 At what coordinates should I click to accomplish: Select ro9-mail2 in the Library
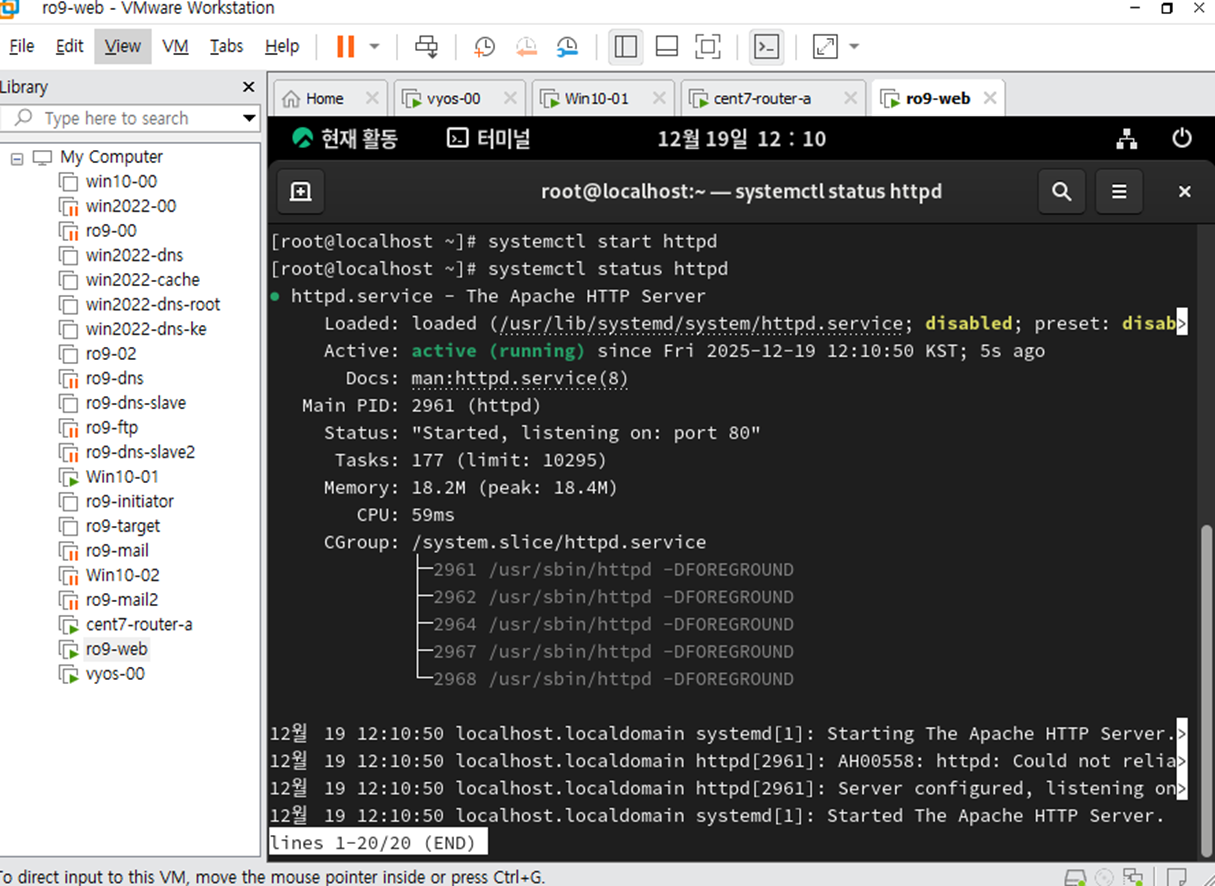(122, 600)
